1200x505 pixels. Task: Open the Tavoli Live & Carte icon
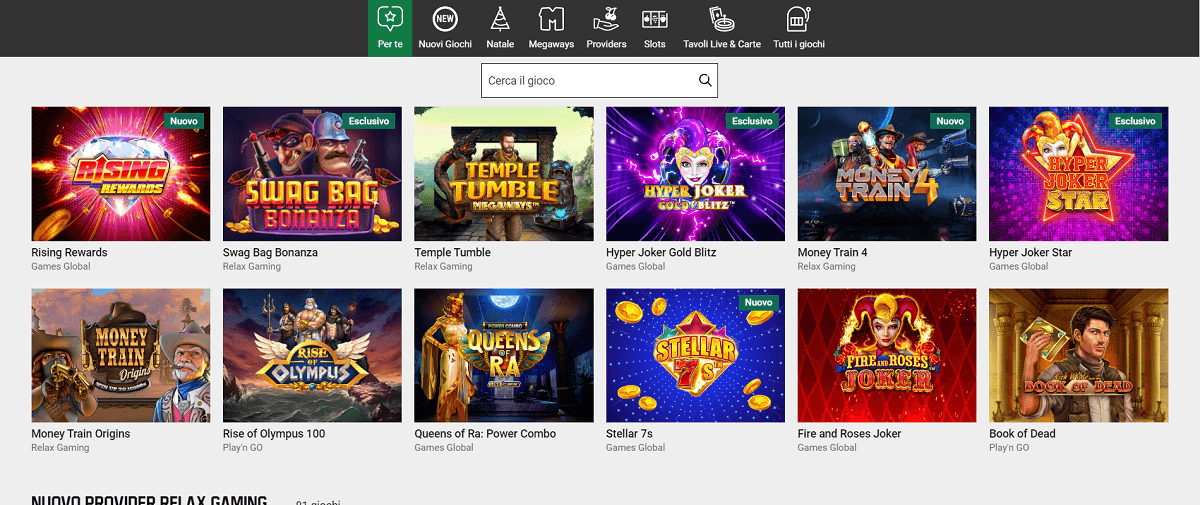pos(721,18)
